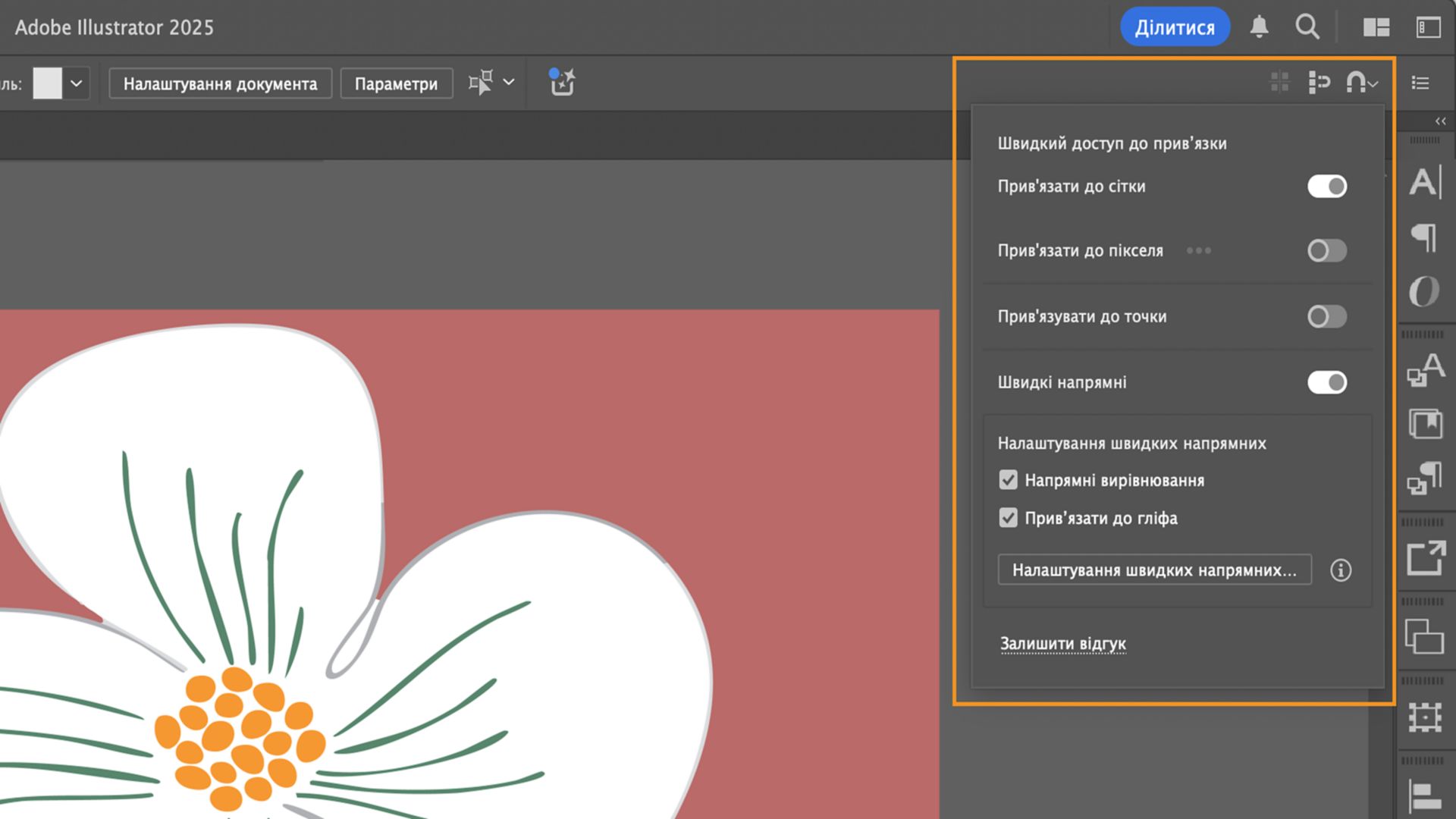Viewport: 1456px width, 819px height.
Task: Expand the selection options dropdown chevron
Action: (x=509, y=82)
